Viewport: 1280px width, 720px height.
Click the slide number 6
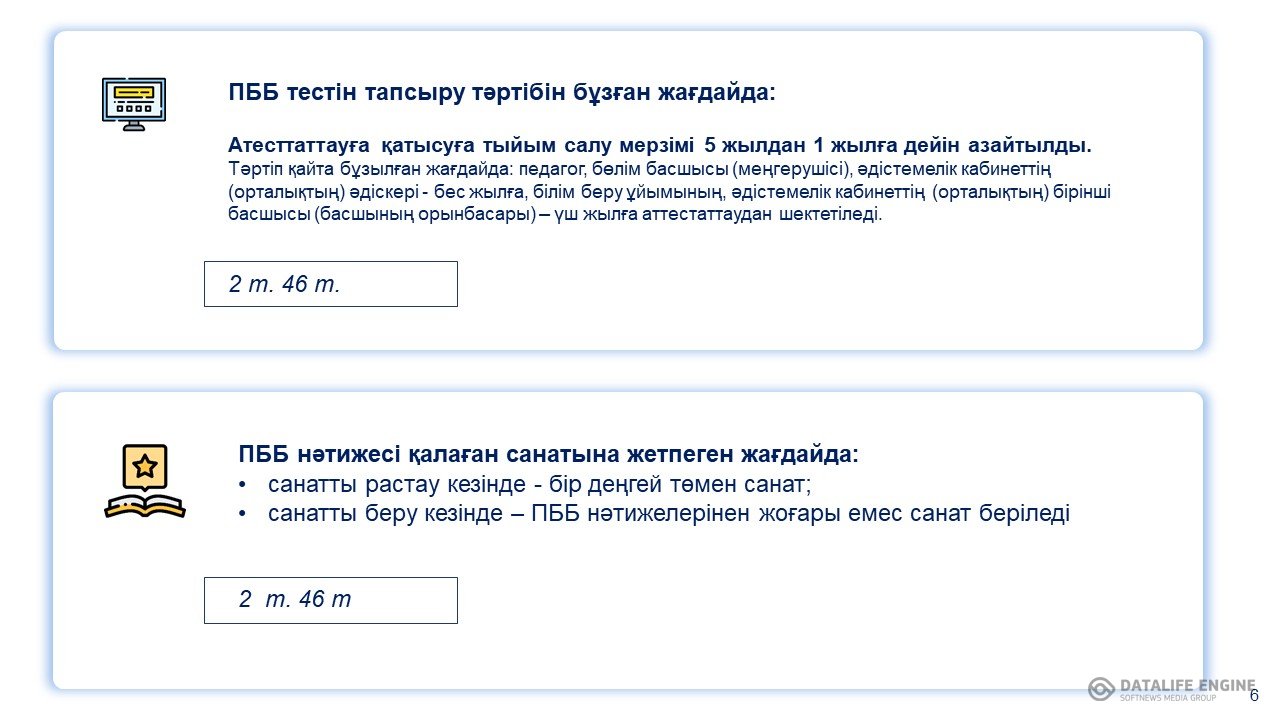1254,696
